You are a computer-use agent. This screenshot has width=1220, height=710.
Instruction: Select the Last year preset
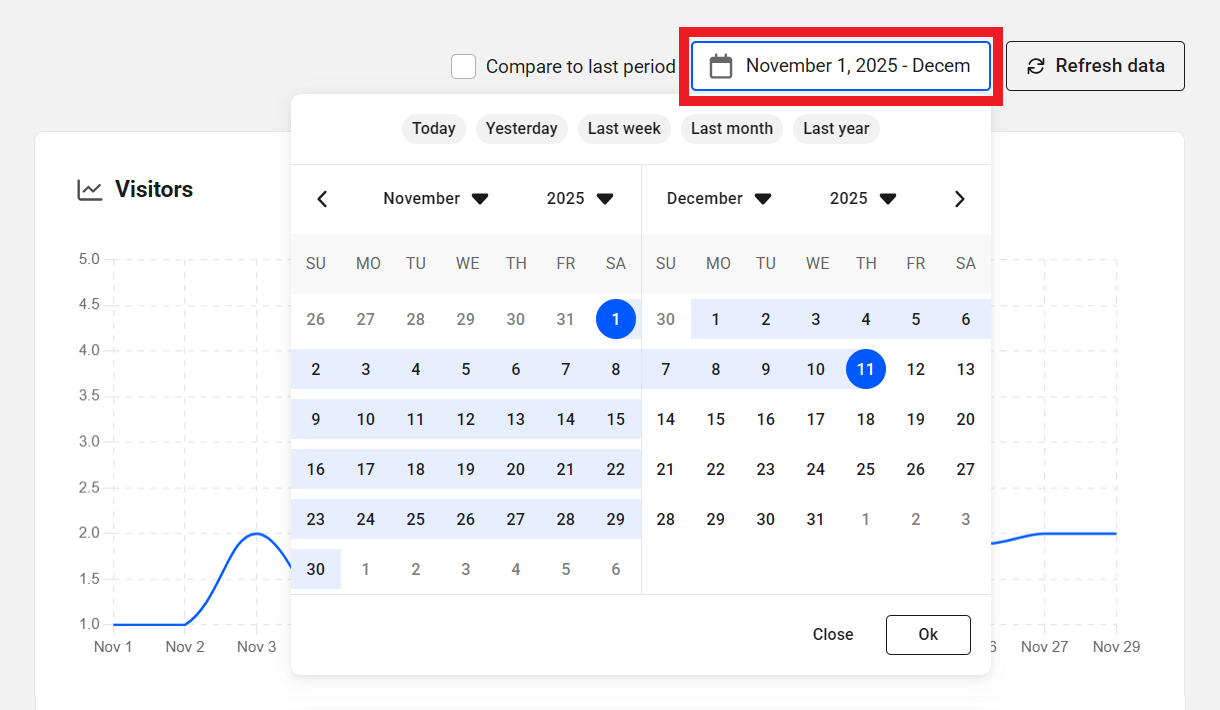click(835, 128)
